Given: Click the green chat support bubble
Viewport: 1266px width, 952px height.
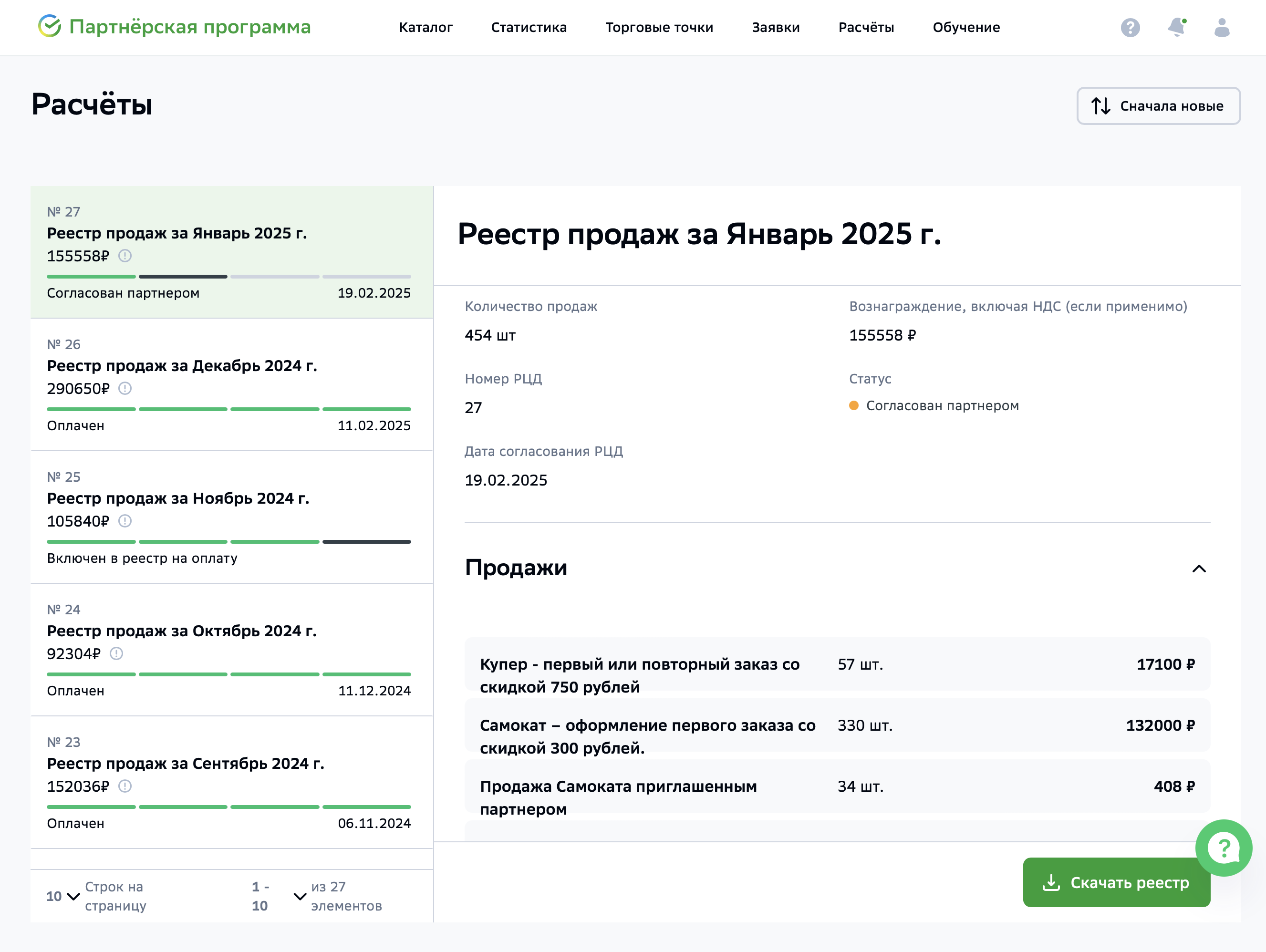Looking at the screenshot, I should pos(1223,847).
